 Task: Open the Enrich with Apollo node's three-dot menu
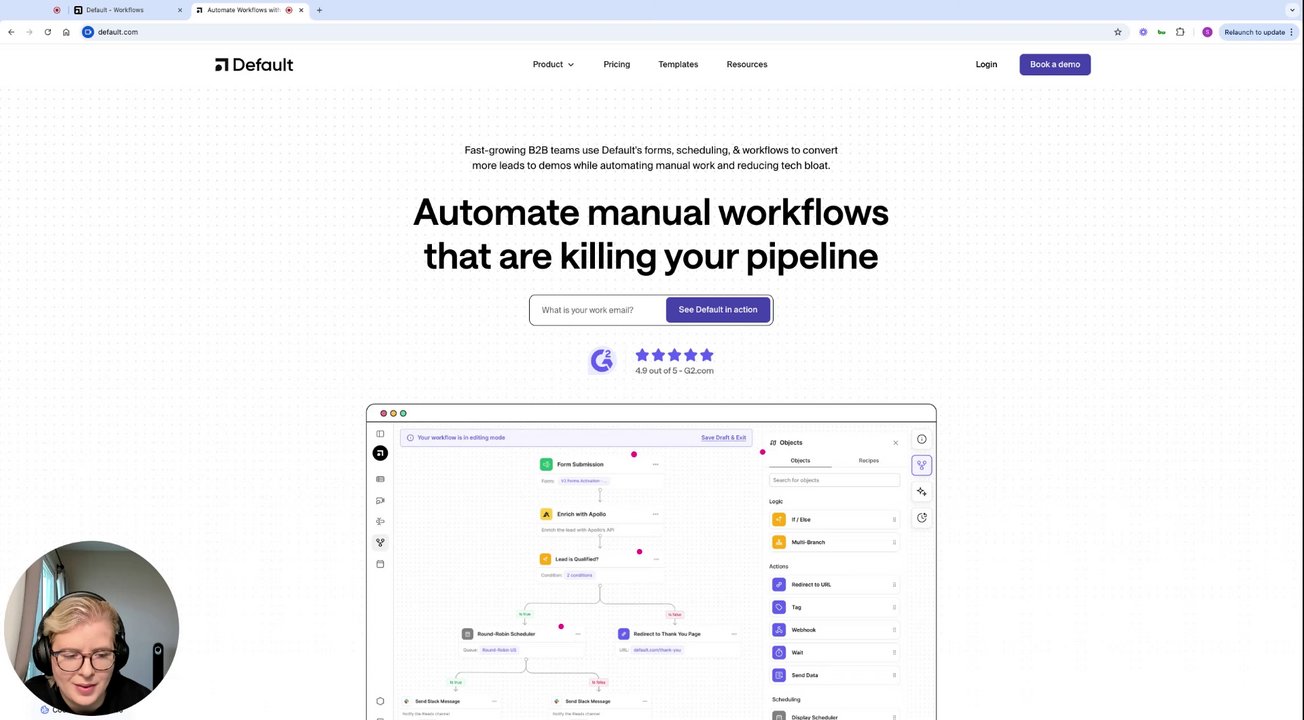click(656, 514)
